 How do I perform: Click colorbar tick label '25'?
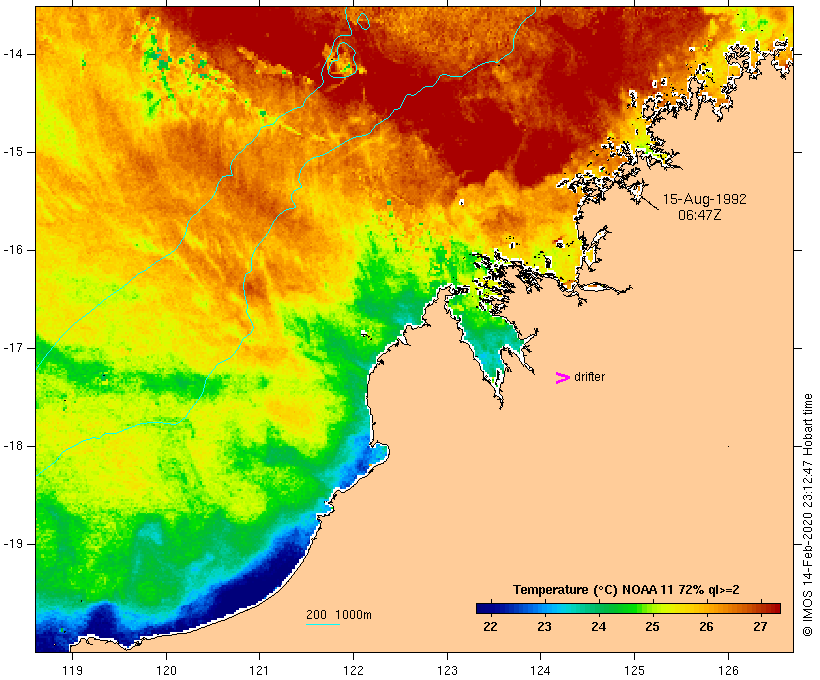(x=652, y=627)
